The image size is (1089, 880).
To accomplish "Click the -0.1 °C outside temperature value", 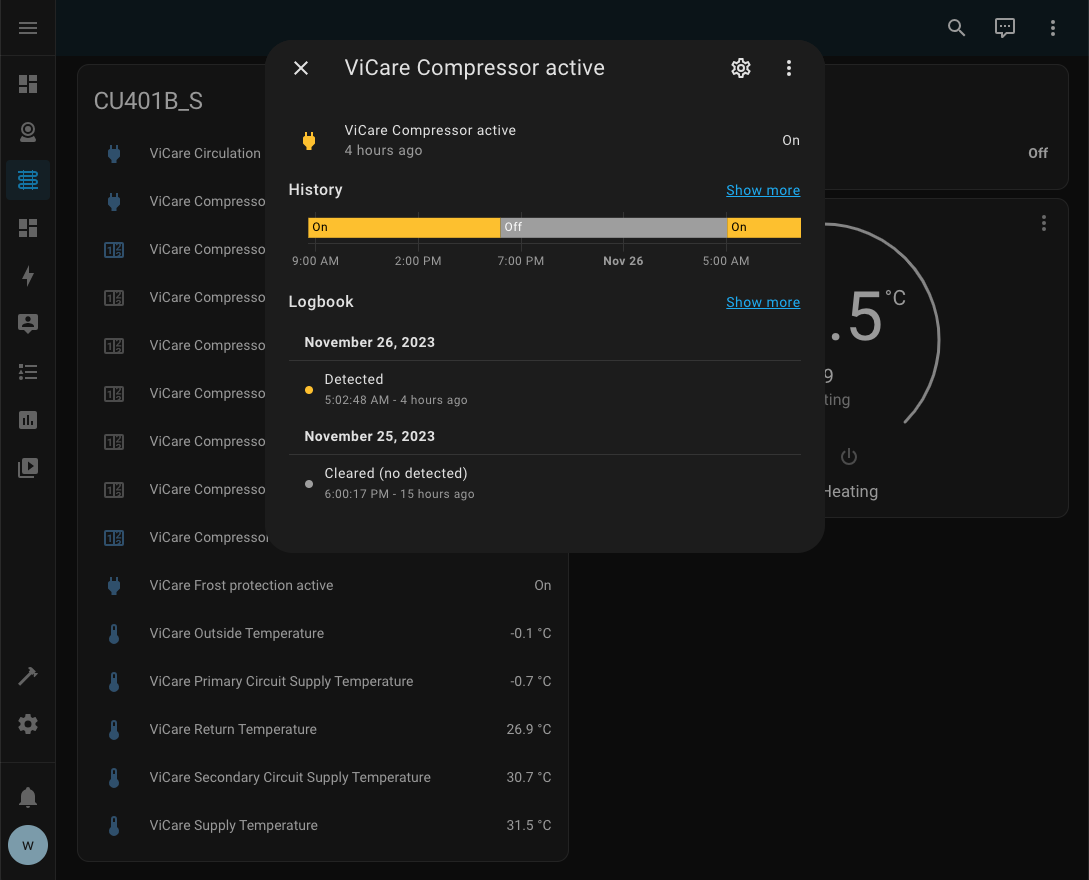I will point(530,633).
